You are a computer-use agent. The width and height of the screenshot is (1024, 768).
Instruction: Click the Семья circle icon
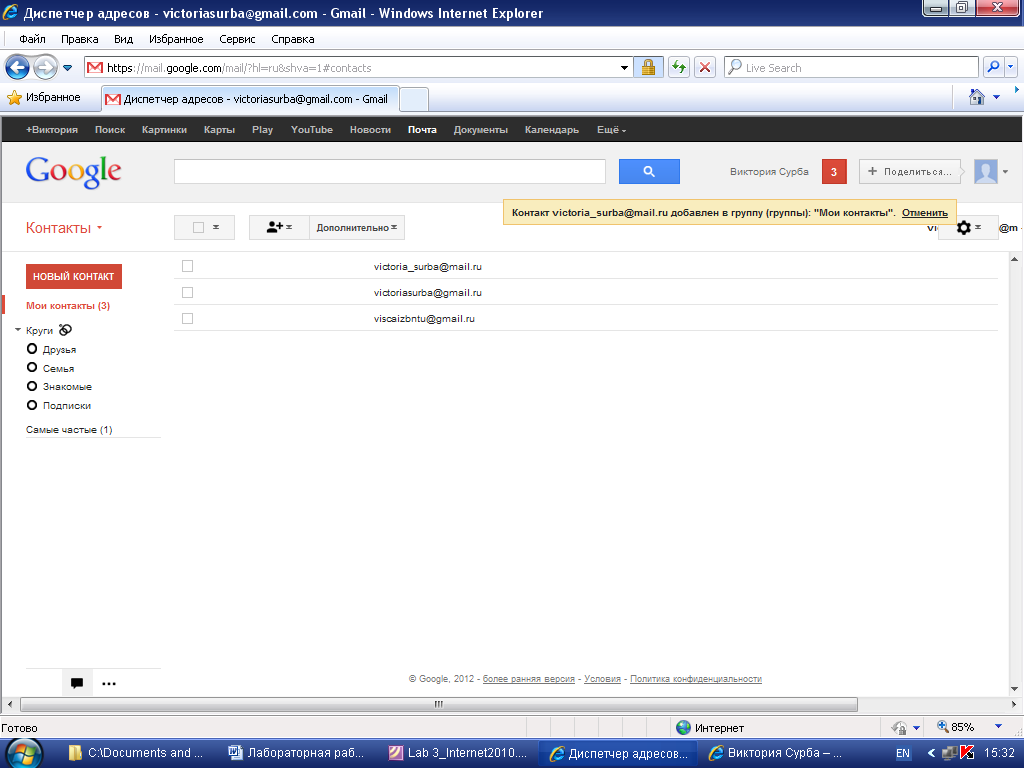click(x=31, y=368)
